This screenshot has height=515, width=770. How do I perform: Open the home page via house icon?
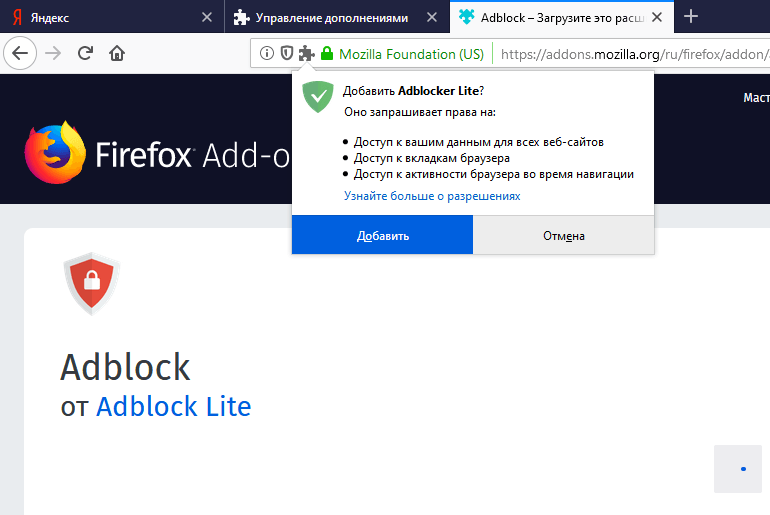(117, 53)
